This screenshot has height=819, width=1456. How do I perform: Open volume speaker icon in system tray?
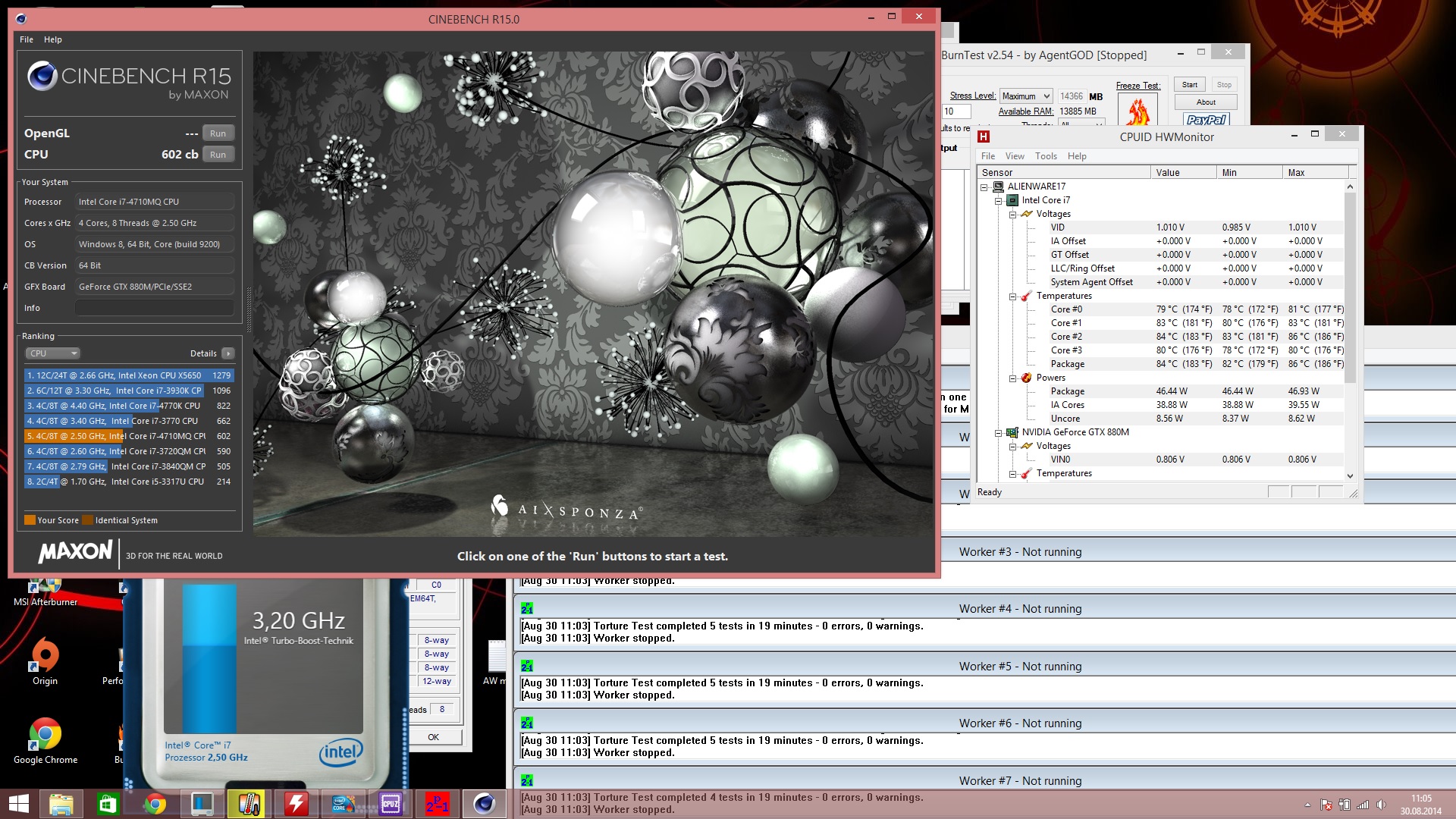[1381, 805]
